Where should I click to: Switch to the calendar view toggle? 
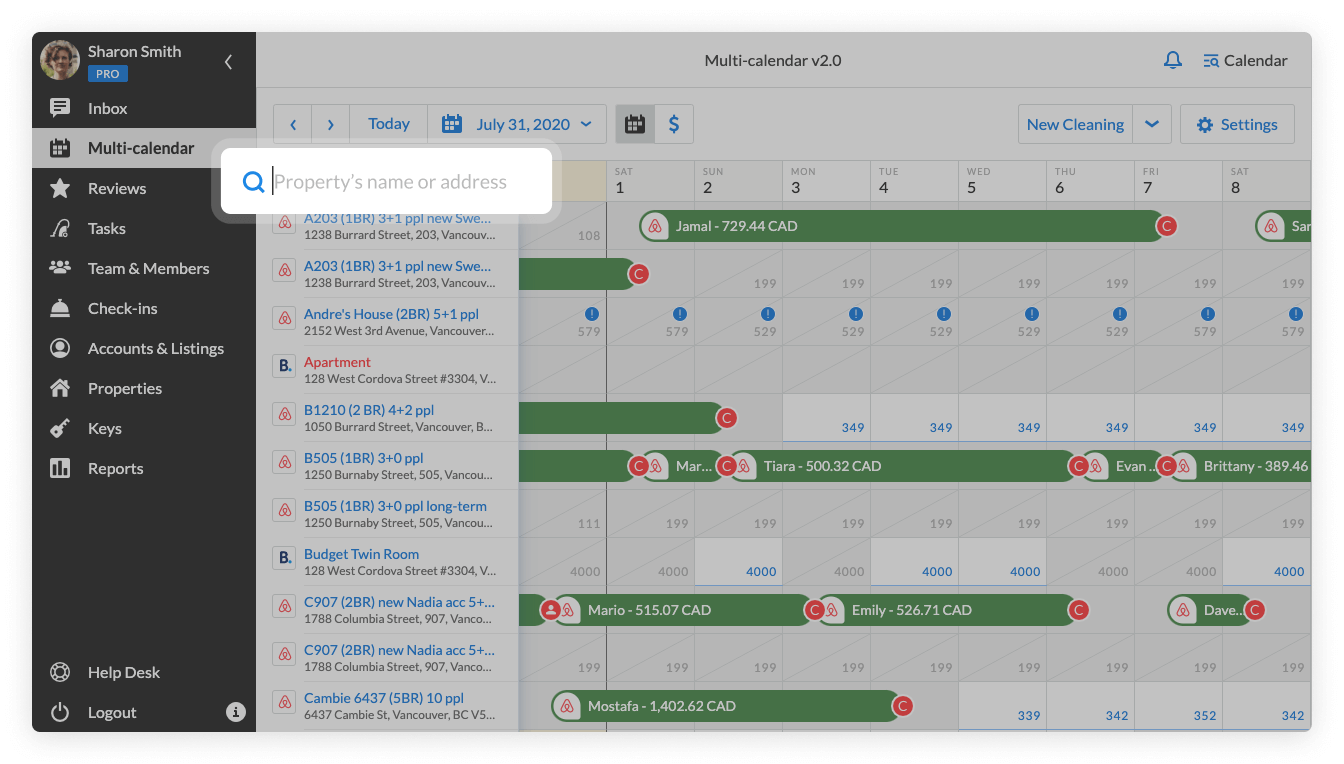coord(635,124)
